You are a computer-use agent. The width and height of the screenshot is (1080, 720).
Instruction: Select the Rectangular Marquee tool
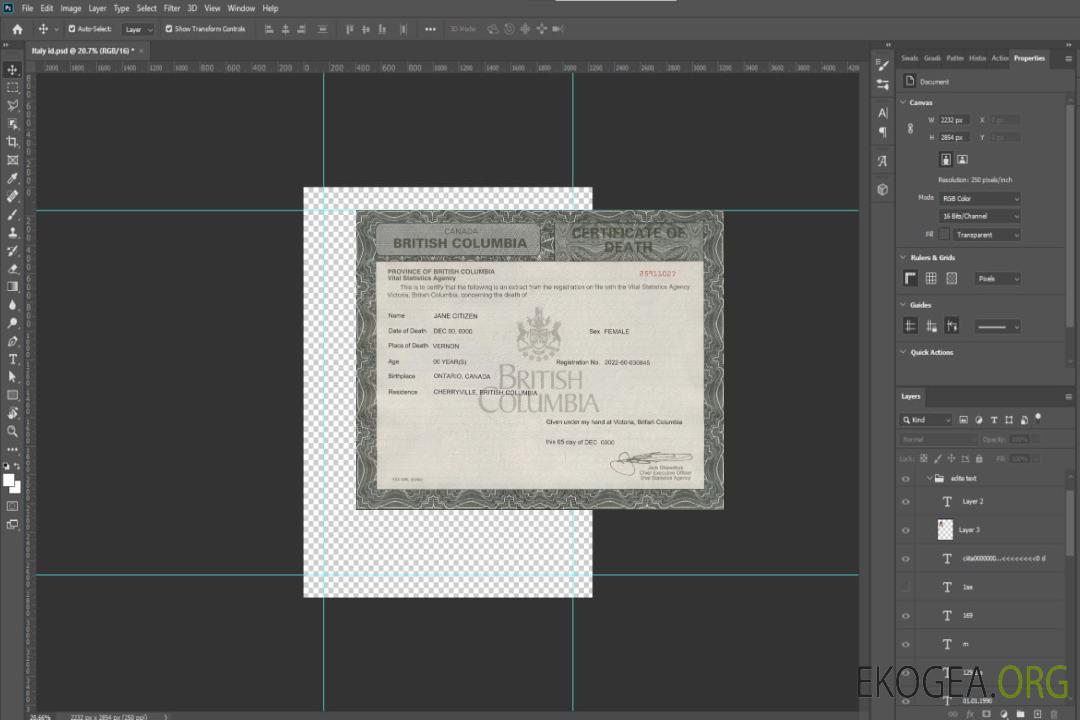pyautogui.click(x=12, y=88)
